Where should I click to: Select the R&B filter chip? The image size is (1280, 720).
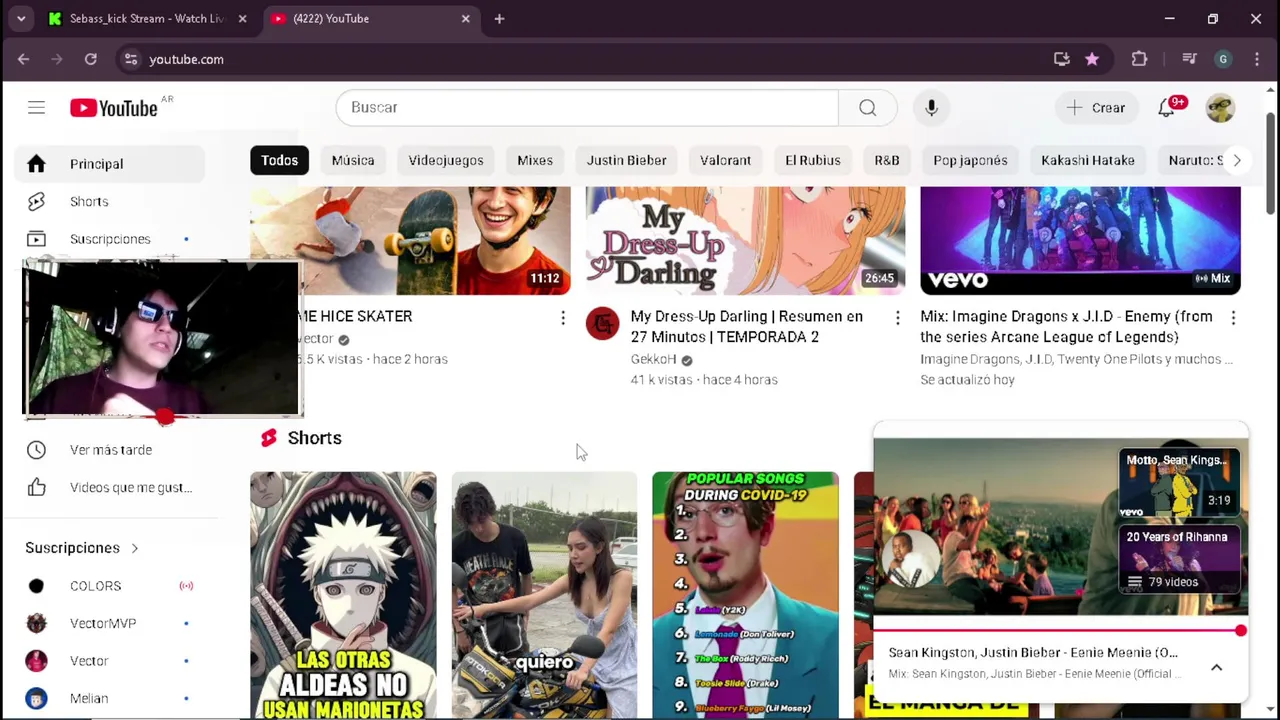click(x=887, y=160)
